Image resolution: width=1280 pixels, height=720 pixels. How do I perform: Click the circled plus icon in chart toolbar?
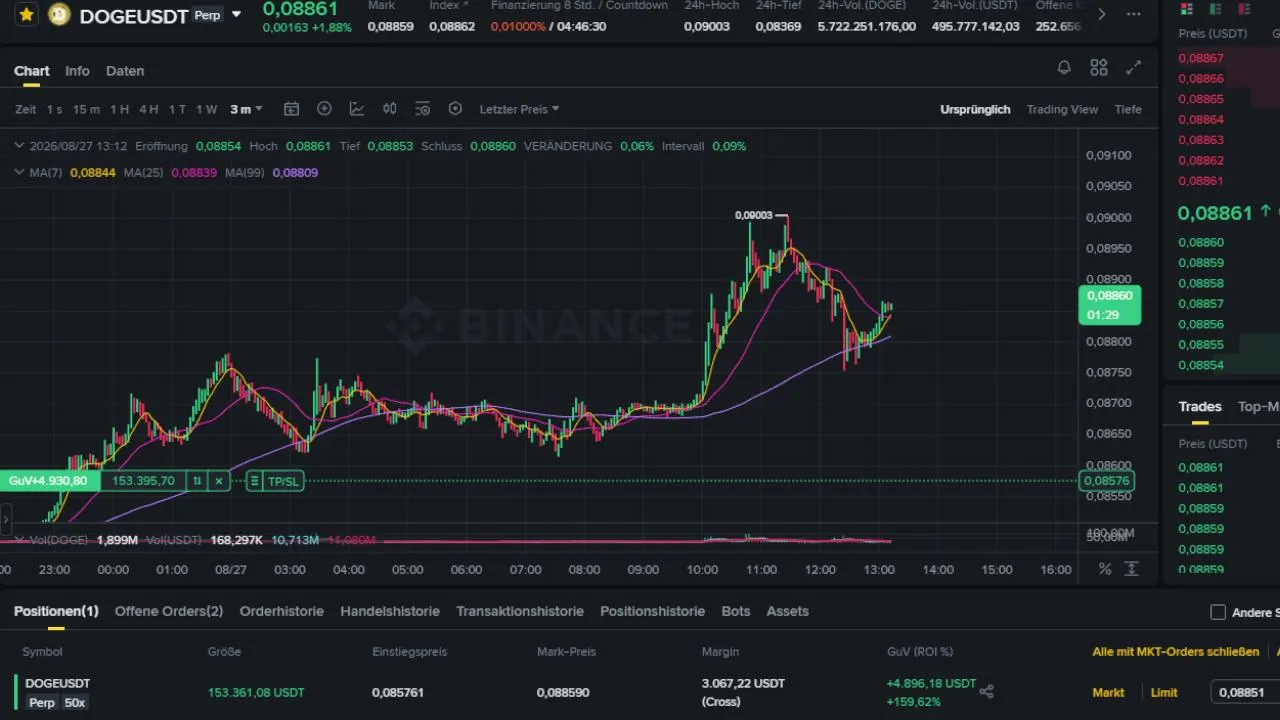324,109
